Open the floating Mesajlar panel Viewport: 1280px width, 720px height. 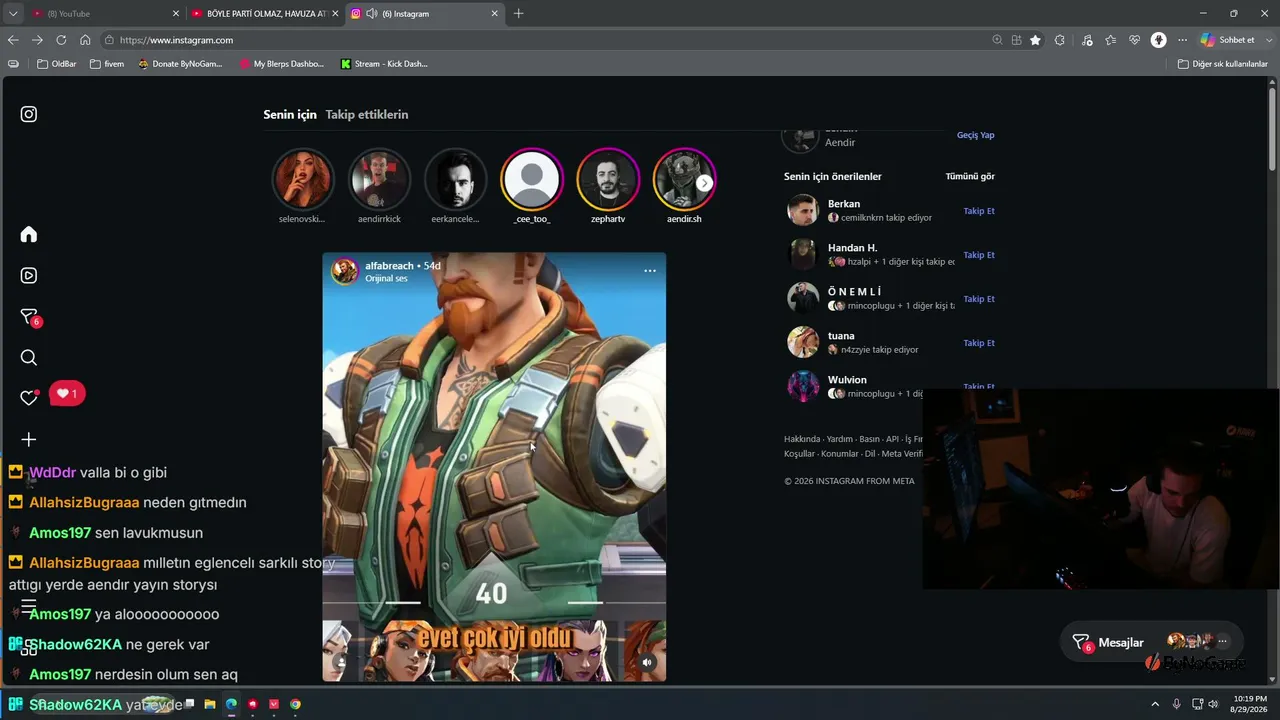pyautogui.click(x=1152, y=642)
